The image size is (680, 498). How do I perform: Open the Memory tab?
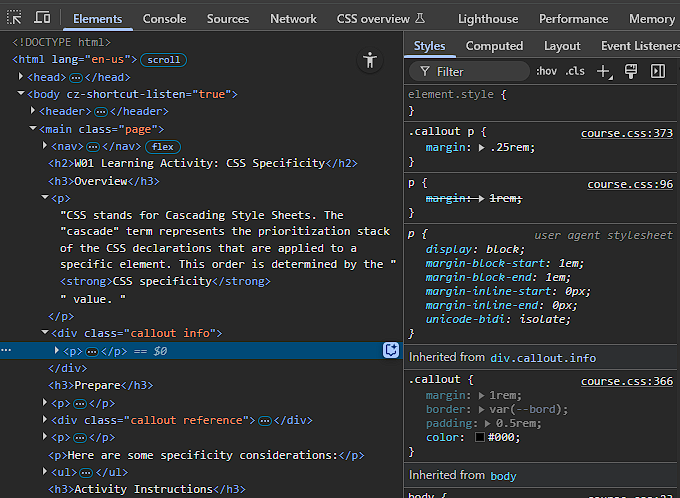(652, 19)
